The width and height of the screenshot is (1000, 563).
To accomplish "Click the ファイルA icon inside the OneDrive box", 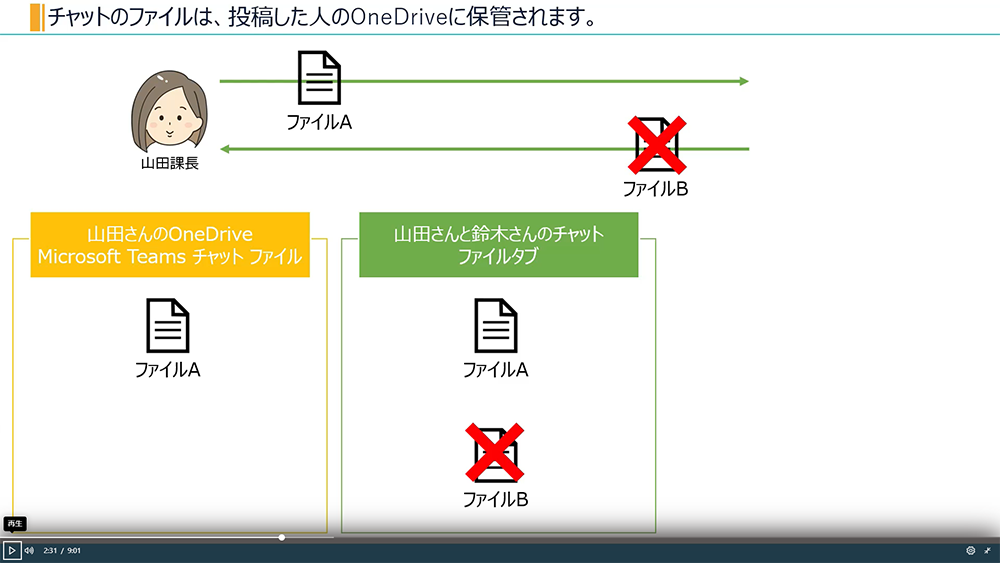I will pos(168,326).
